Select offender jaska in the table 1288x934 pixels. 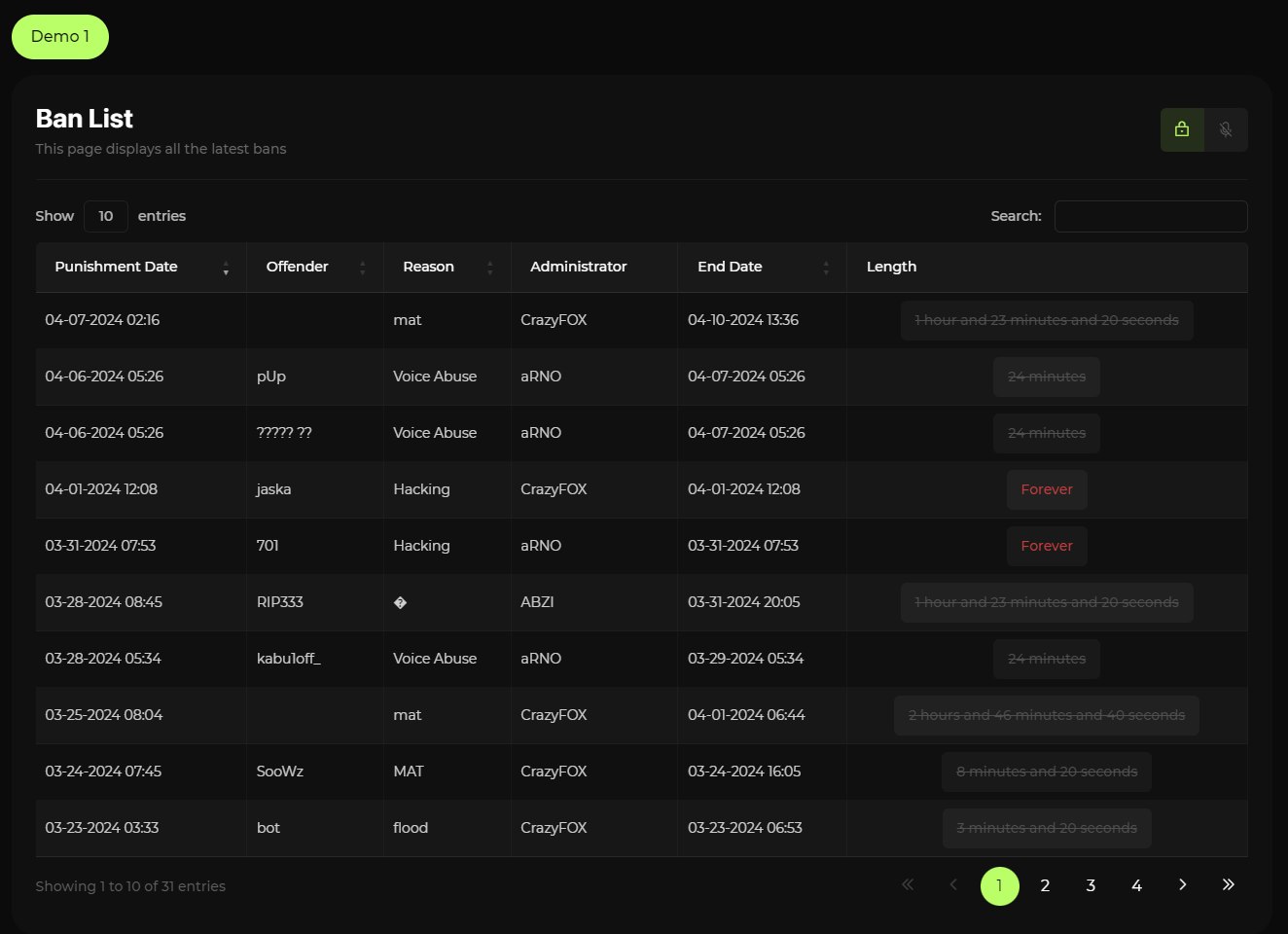[273, 489]
